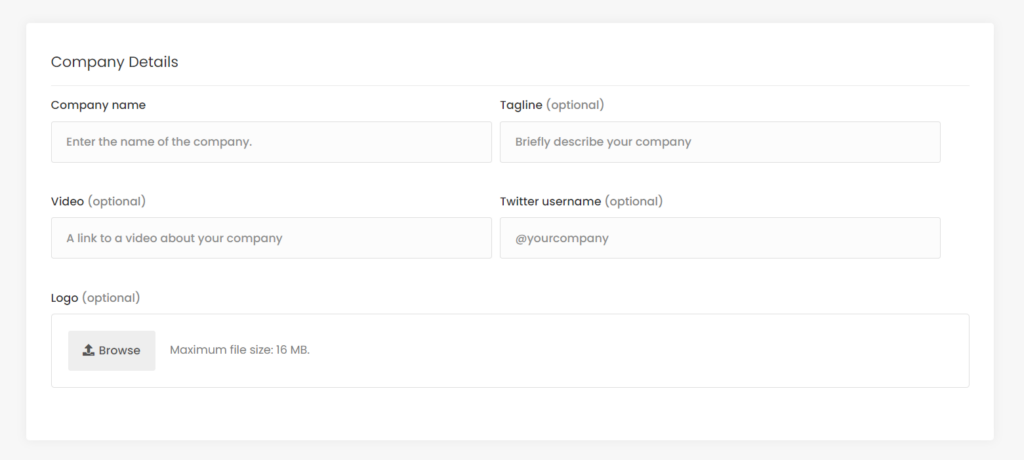Viewport: 1024px width, 460px height.
Task: Click the "Video" label text
Action: tap(67, 201)
